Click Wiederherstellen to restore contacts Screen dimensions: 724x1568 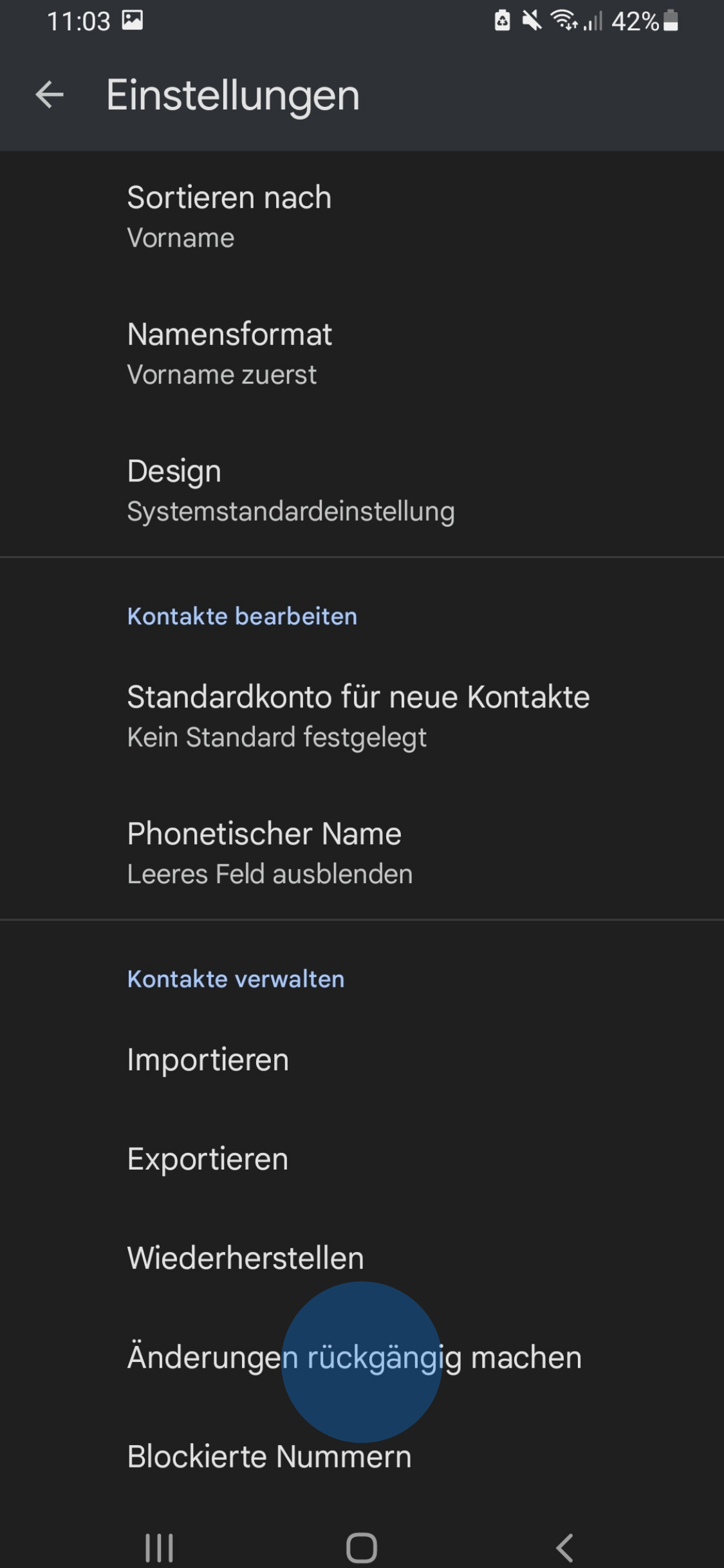click(245, 1258)
